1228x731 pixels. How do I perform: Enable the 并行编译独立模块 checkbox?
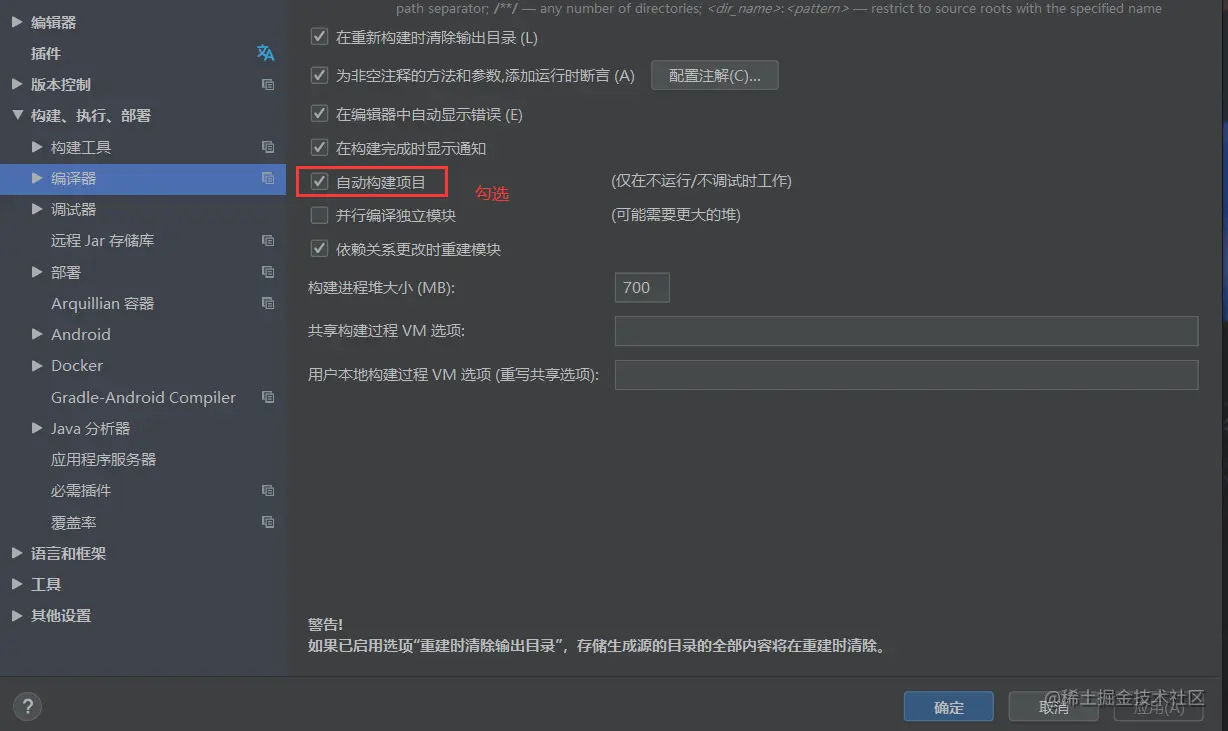tap(320, 215)
